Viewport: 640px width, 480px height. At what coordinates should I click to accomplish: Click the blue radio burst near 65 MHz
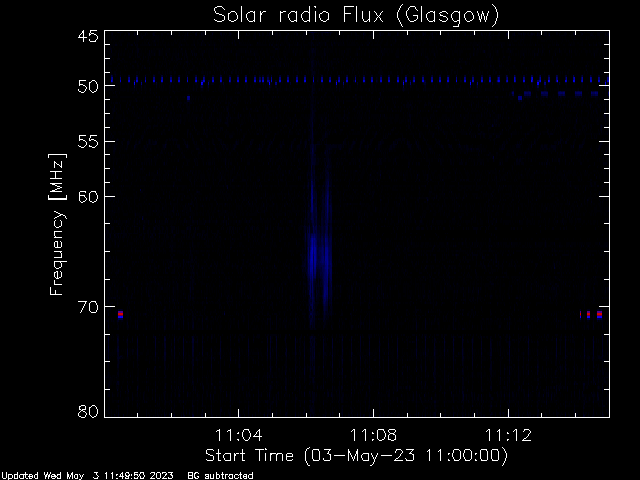(x=318, y=257)
